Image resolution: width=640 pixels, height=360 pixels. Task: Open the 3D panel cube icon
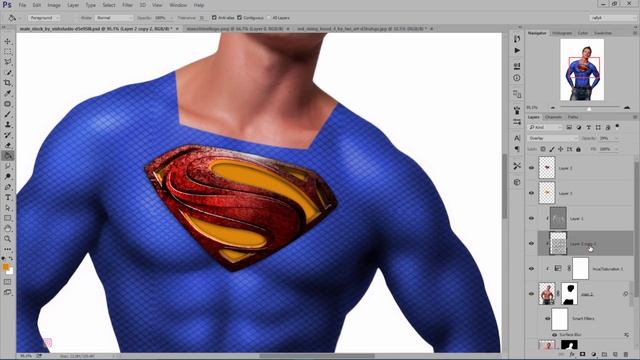[517, 182]
